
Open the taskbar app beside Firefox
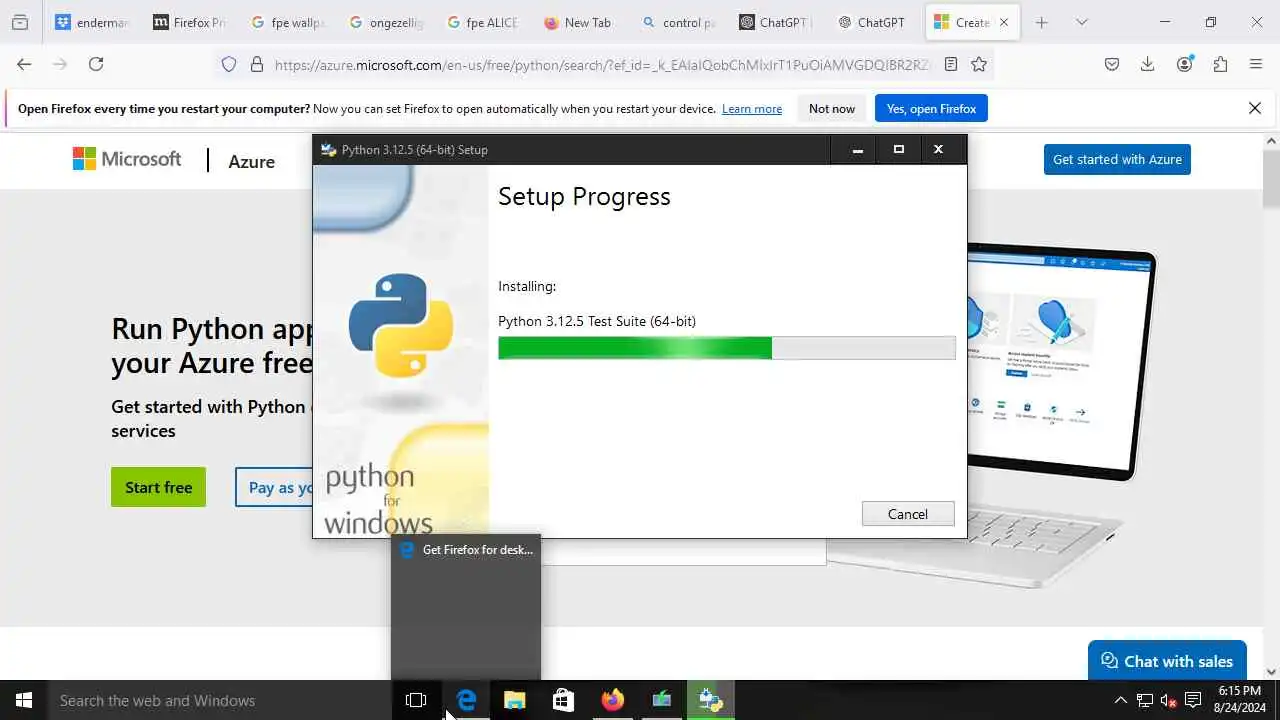pos(662,700)
